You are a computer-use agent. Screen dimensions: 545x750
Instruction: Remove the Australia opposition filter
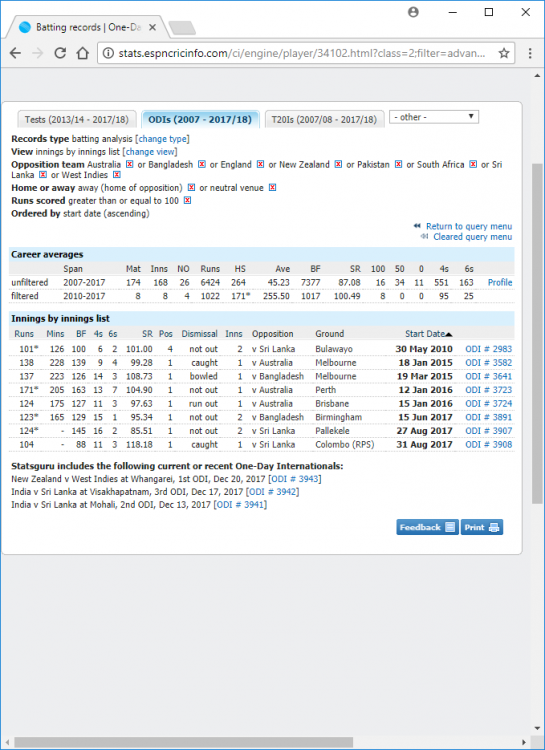point(129,164)
